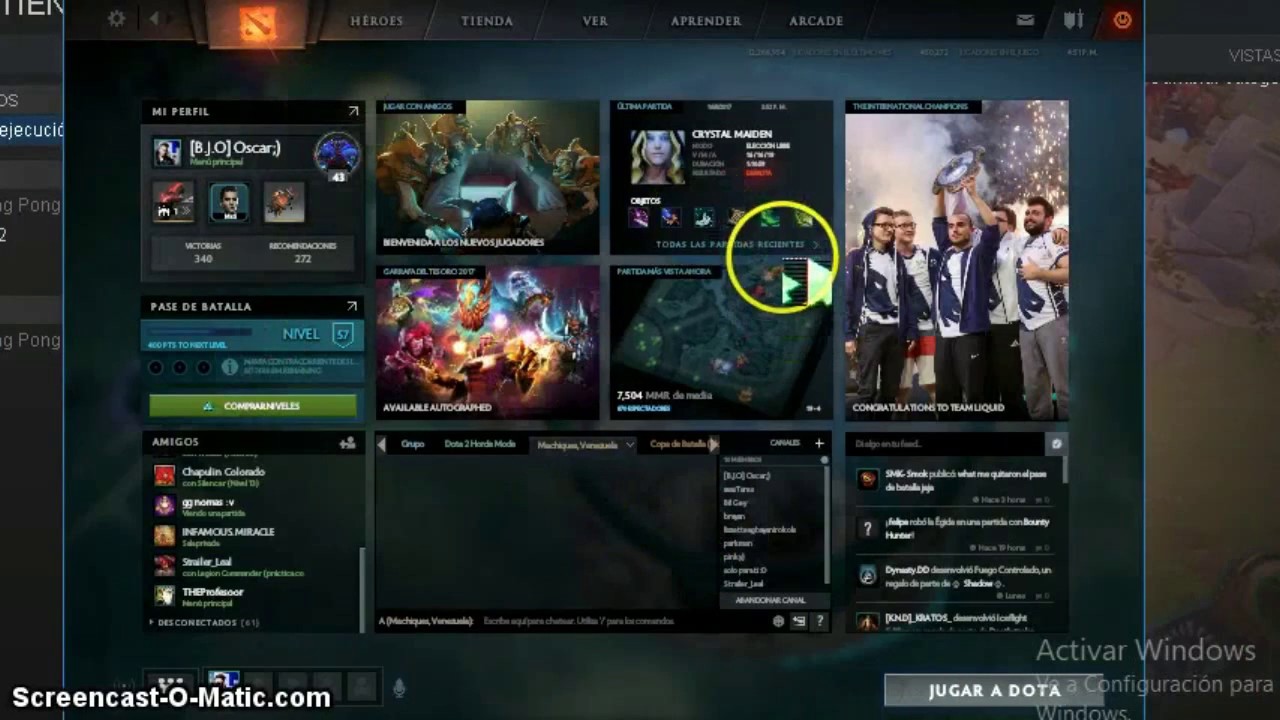Select the player card showcase slot
Image resolution: width=1280 pixels, height=720 pixels.
(229, 202)
